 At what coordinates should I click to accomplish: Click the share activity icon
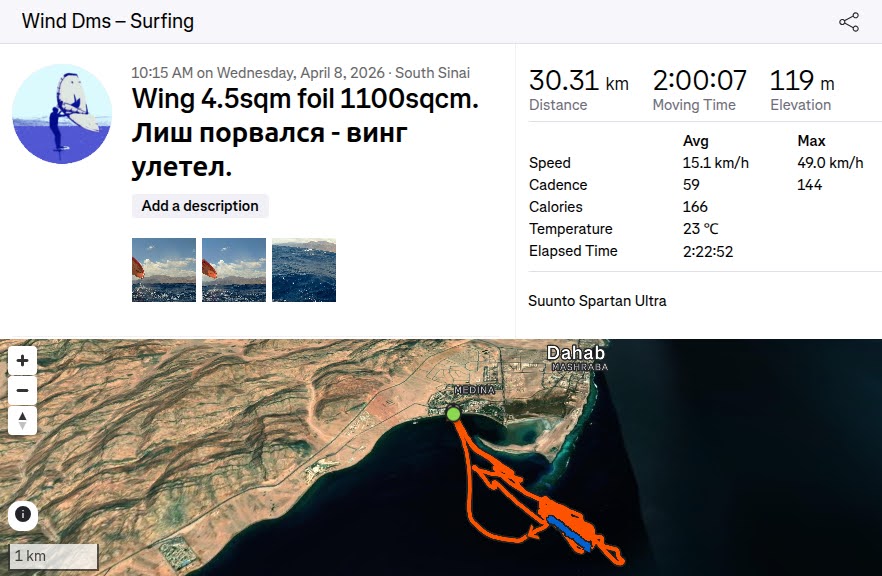click(x=849, y=22)
